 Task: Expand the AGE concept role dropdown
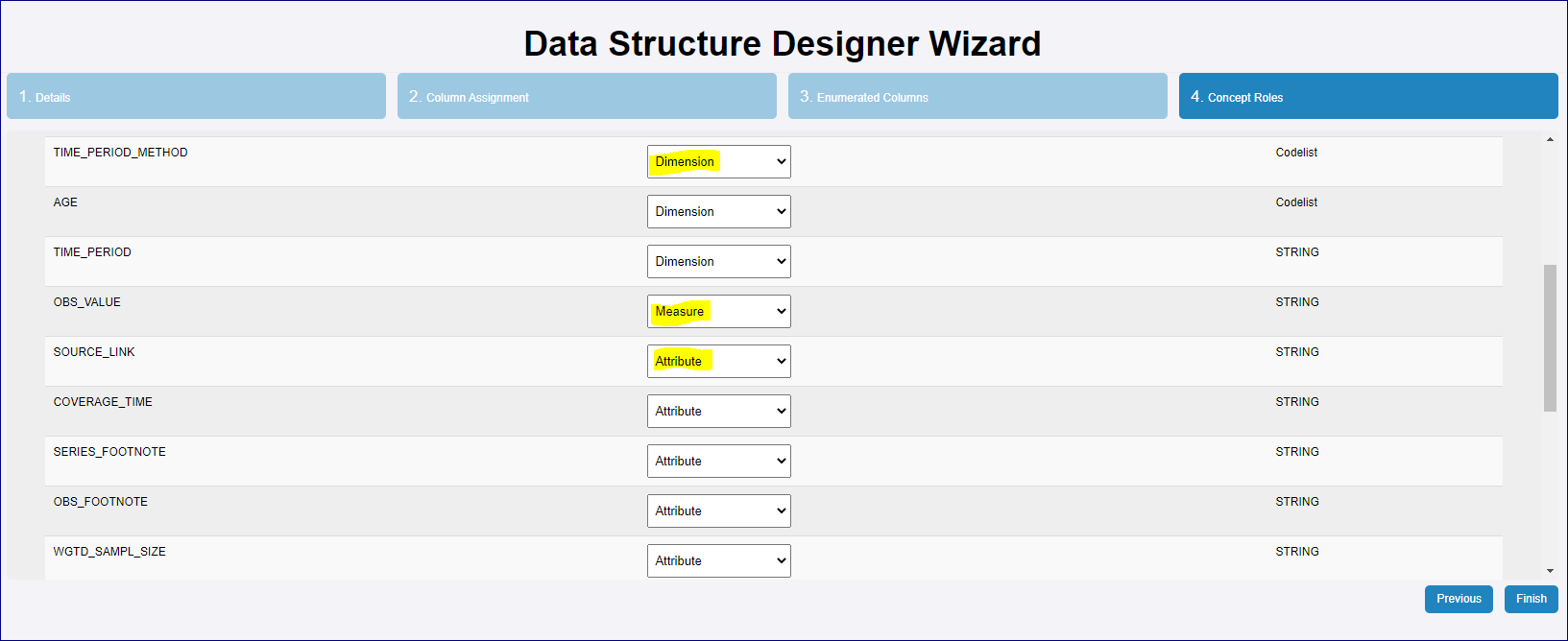pos(718,212)
